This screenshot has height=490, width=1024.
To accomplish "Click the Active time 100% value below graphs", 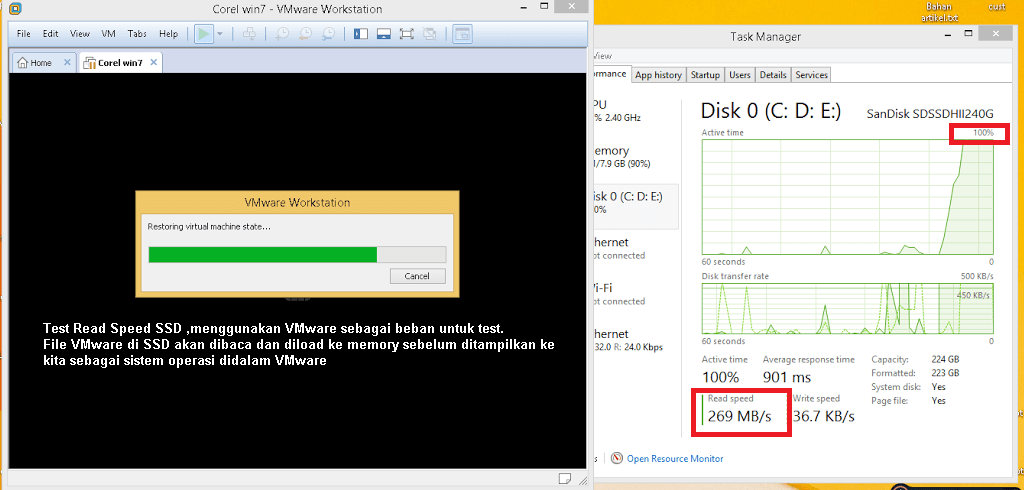I will (720, 377).
